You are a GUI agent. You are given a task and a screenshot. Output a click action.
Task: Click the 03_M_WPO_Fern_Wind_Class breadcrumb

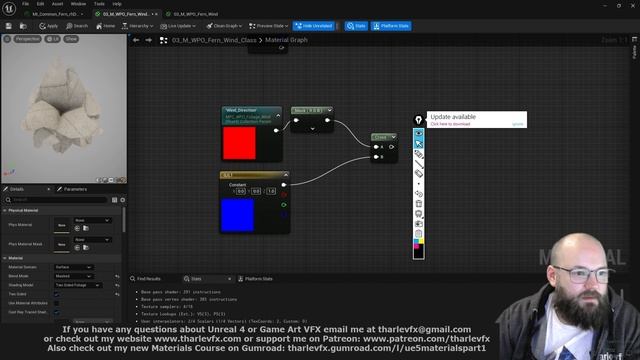click(214, 40)
